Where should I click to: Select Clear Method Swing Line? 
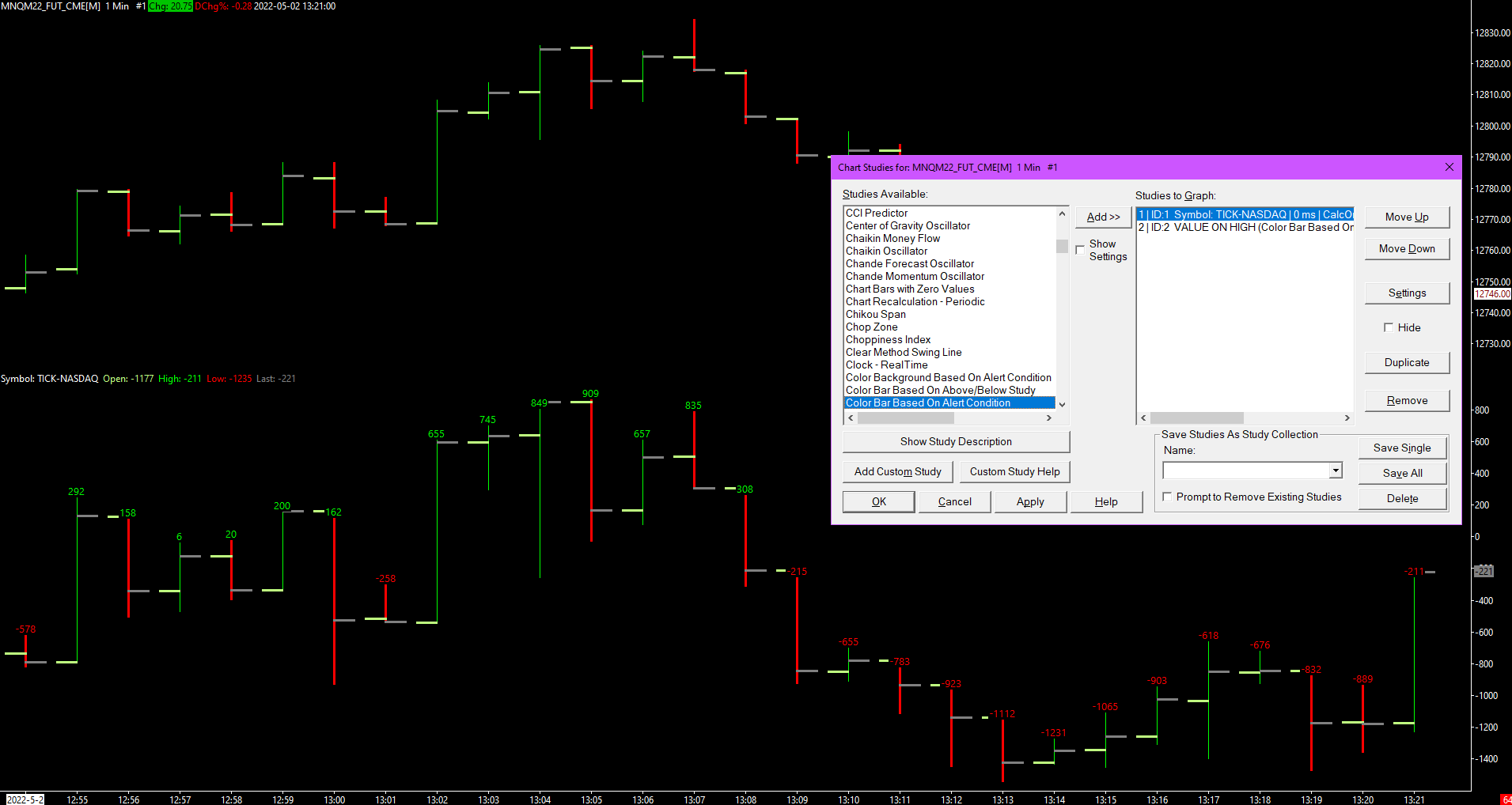pos(949,352)
